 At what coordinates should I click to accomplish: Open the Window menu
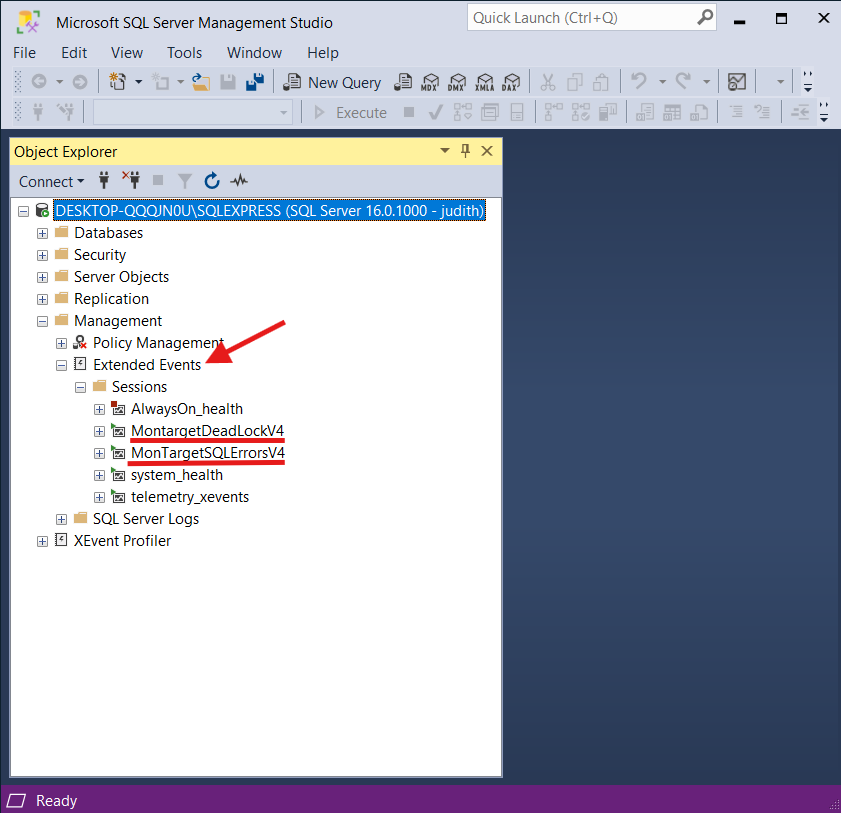point(254,53)
